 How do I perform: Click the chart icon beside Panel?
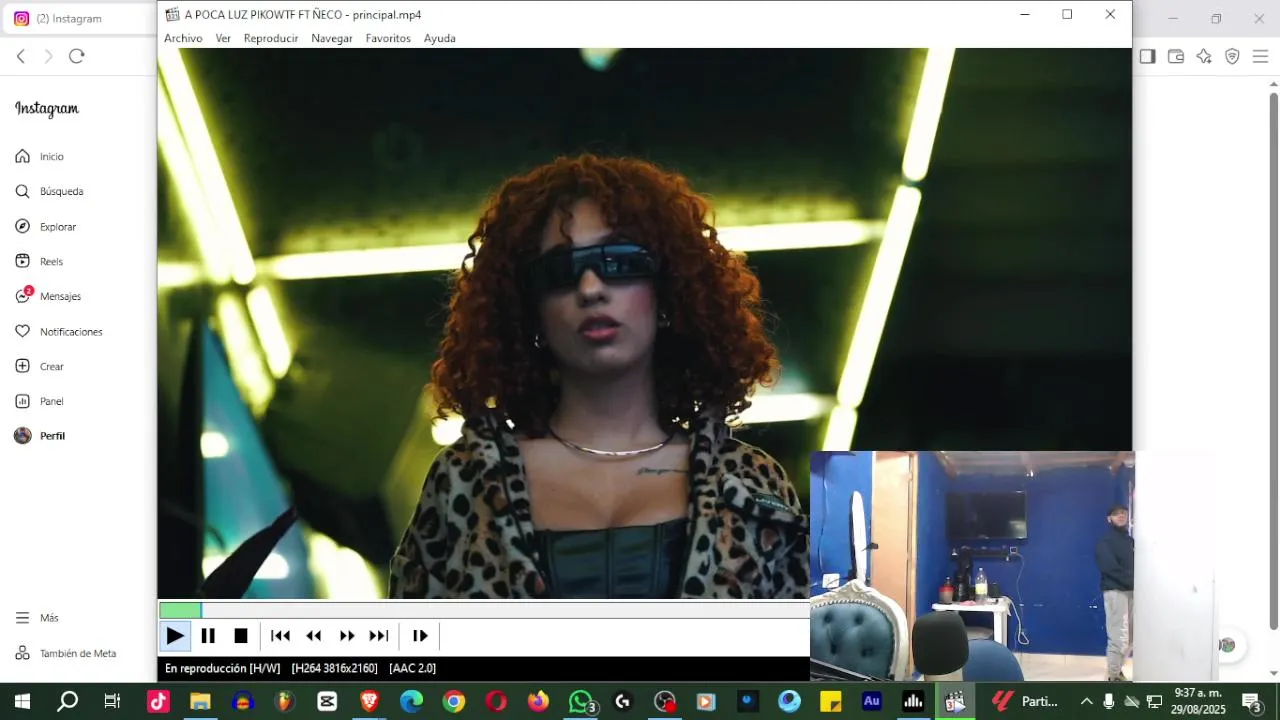(x=22, y=402)
